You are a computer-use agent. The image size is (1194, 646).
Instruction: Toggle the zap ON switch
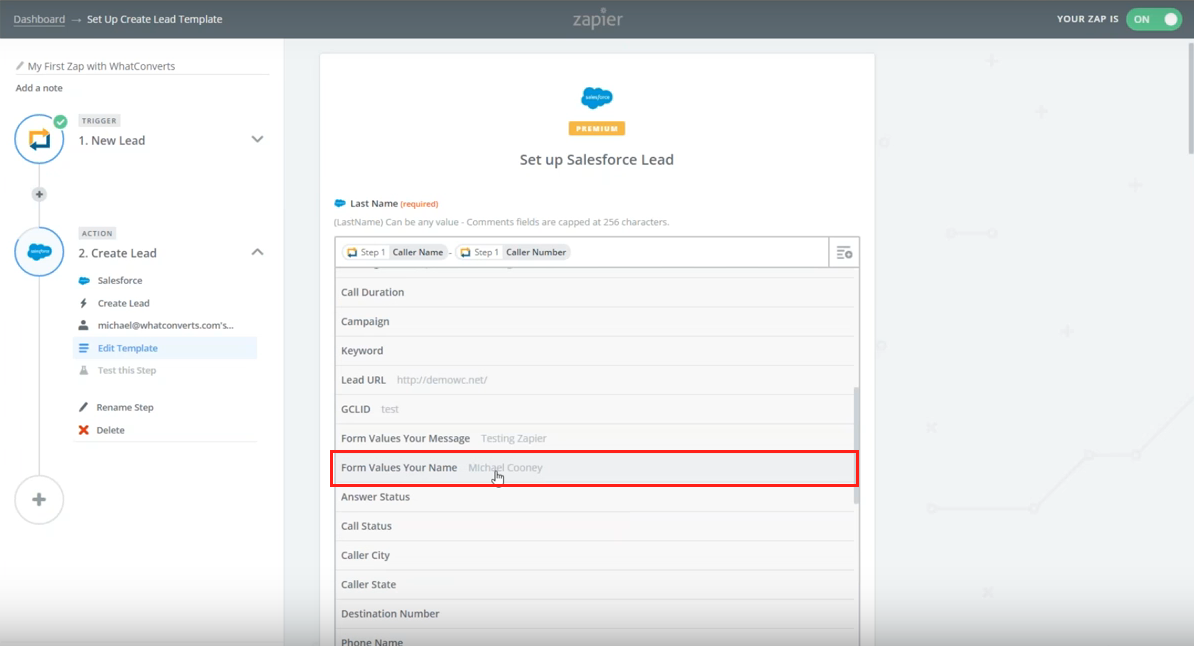point(1154,19)
